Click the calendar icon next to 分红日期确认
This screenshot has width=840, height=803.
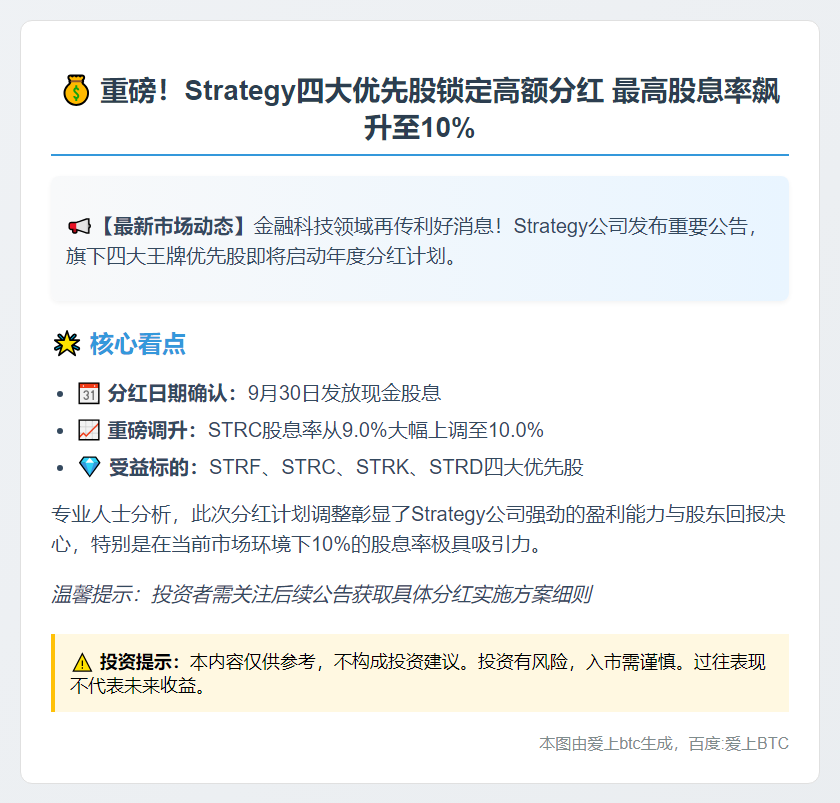coord(89,393)
